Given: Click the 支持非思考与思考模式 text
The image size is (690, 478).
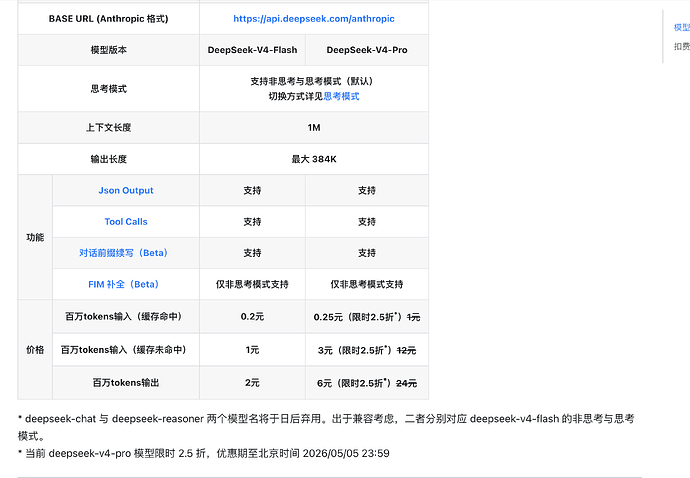Looking at the screenshot, I should pyautogui.click(x=314, y=81).
